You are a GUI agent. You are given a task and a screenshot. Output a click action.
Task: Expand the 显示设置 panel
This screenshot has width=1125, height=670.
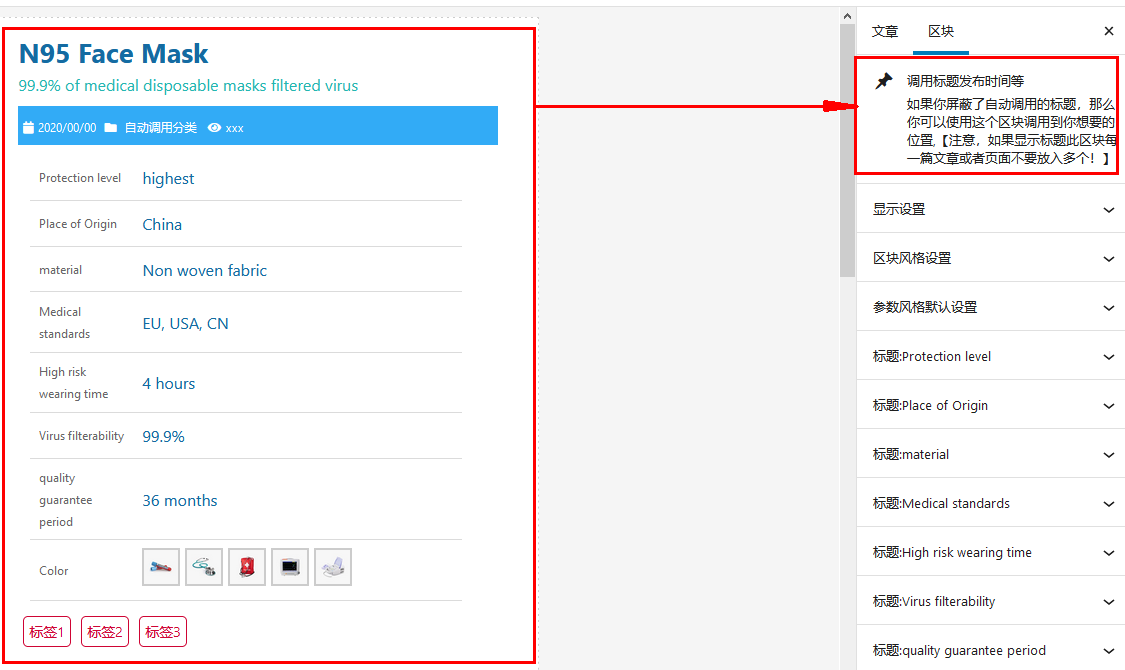click(x=990, y=209)
